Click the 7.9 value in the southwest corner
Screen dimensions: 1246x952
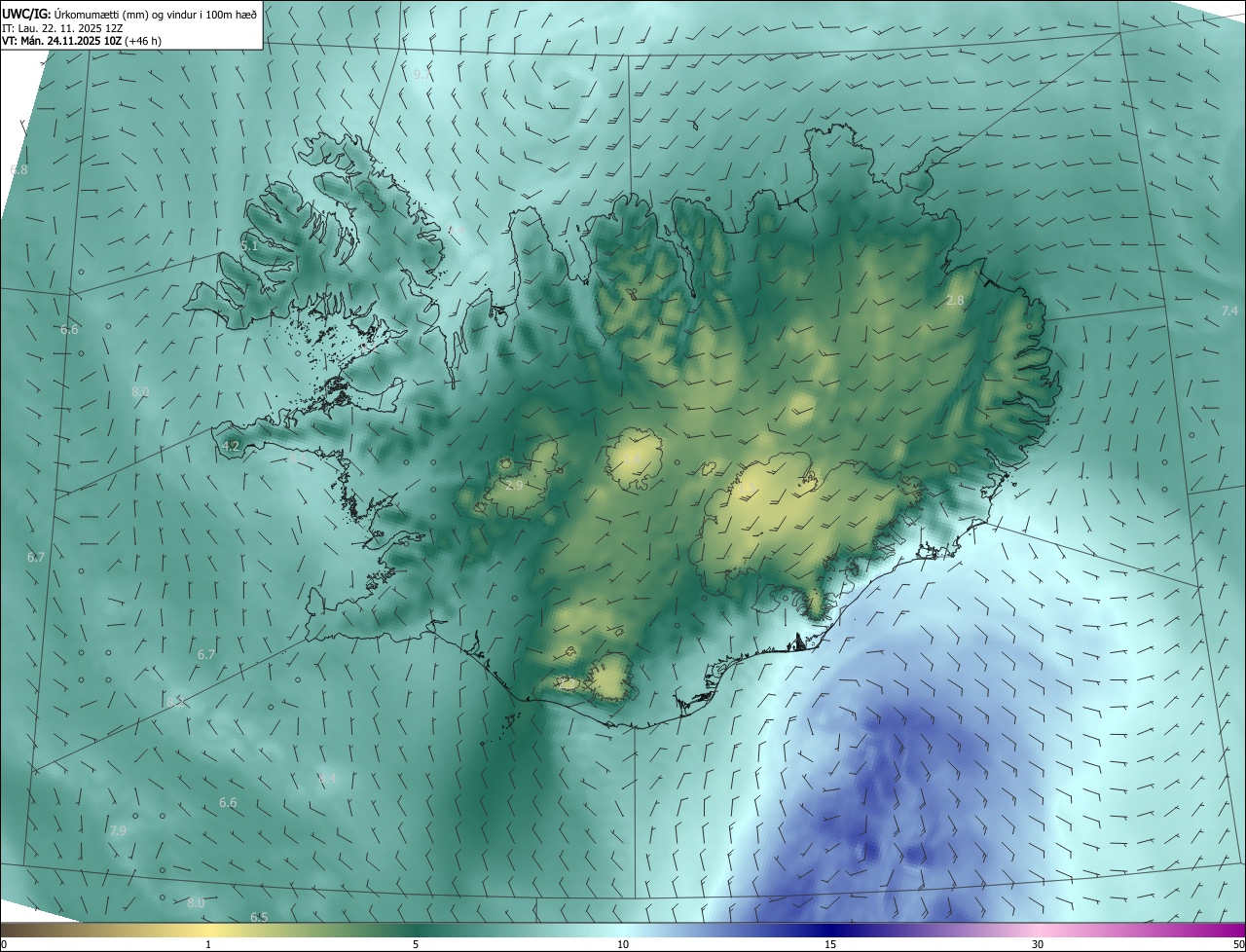click(x=118, y=830)
